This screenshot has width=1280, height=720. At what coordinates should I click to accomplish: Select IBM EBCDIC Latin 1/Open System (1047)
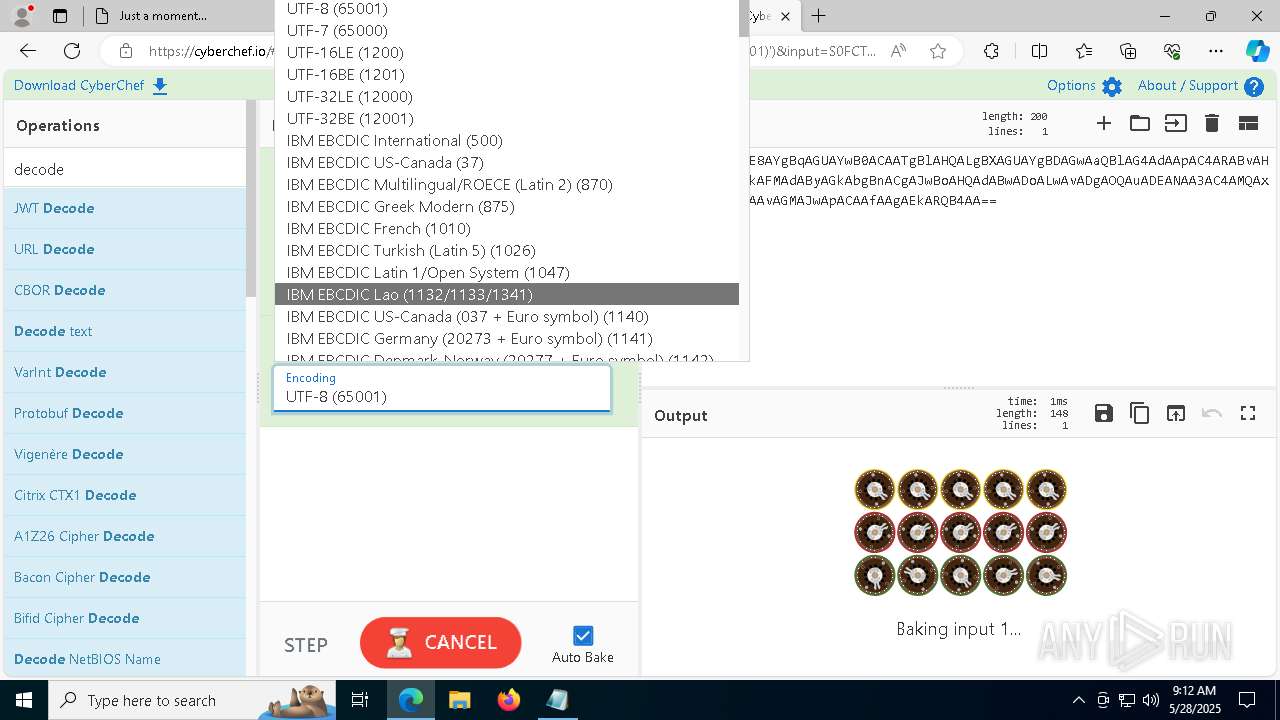tap(507, 272)
